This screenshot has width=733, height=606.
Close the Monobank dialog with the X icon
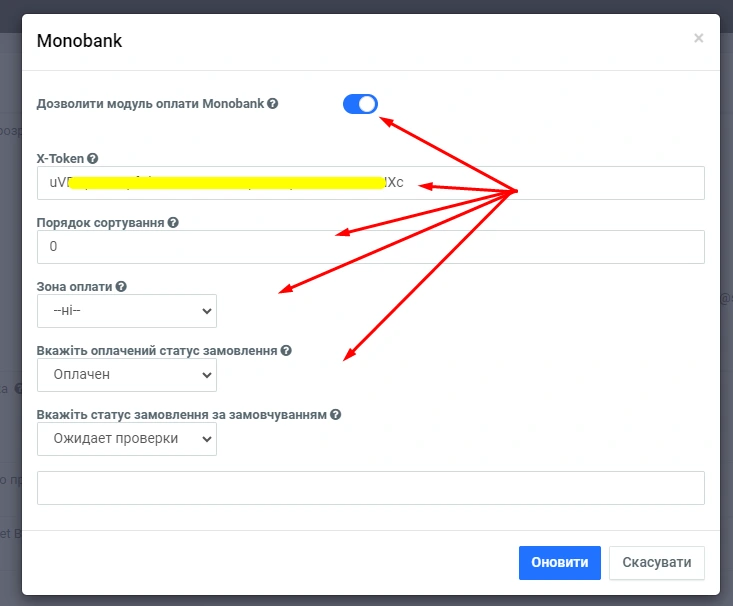(x=698, y=38)
